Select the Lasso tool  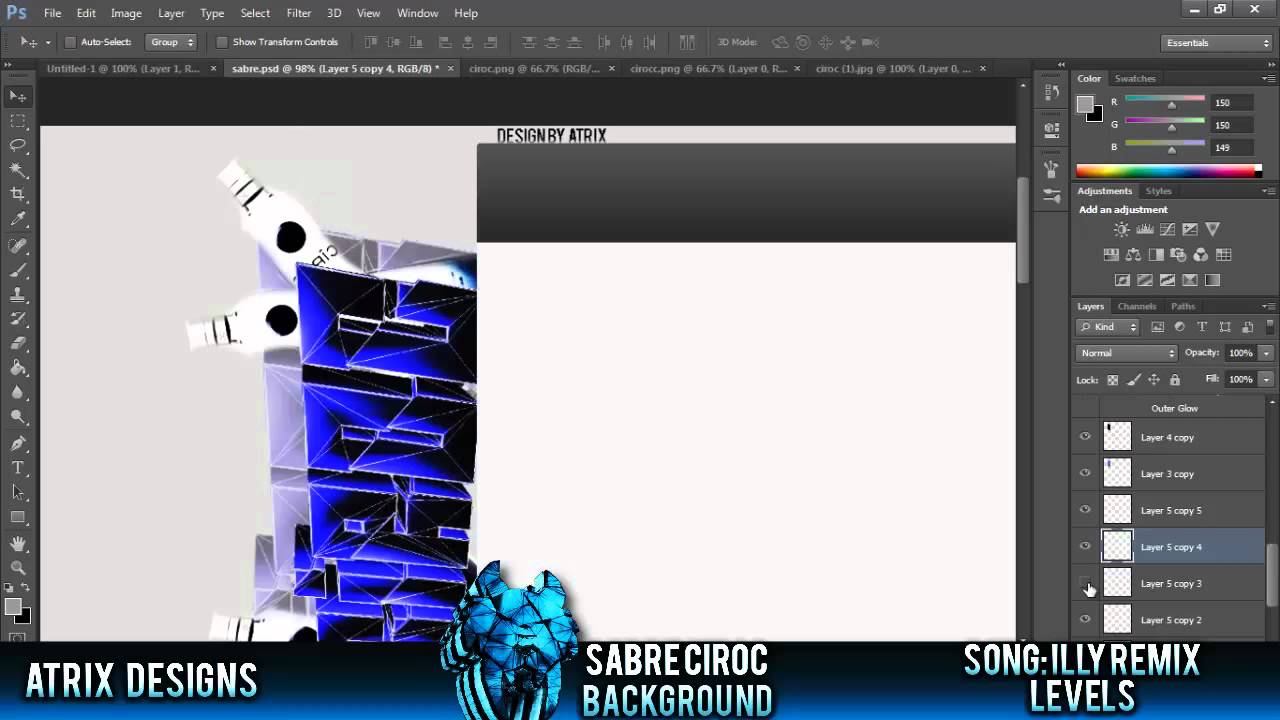tap(18, 146)
